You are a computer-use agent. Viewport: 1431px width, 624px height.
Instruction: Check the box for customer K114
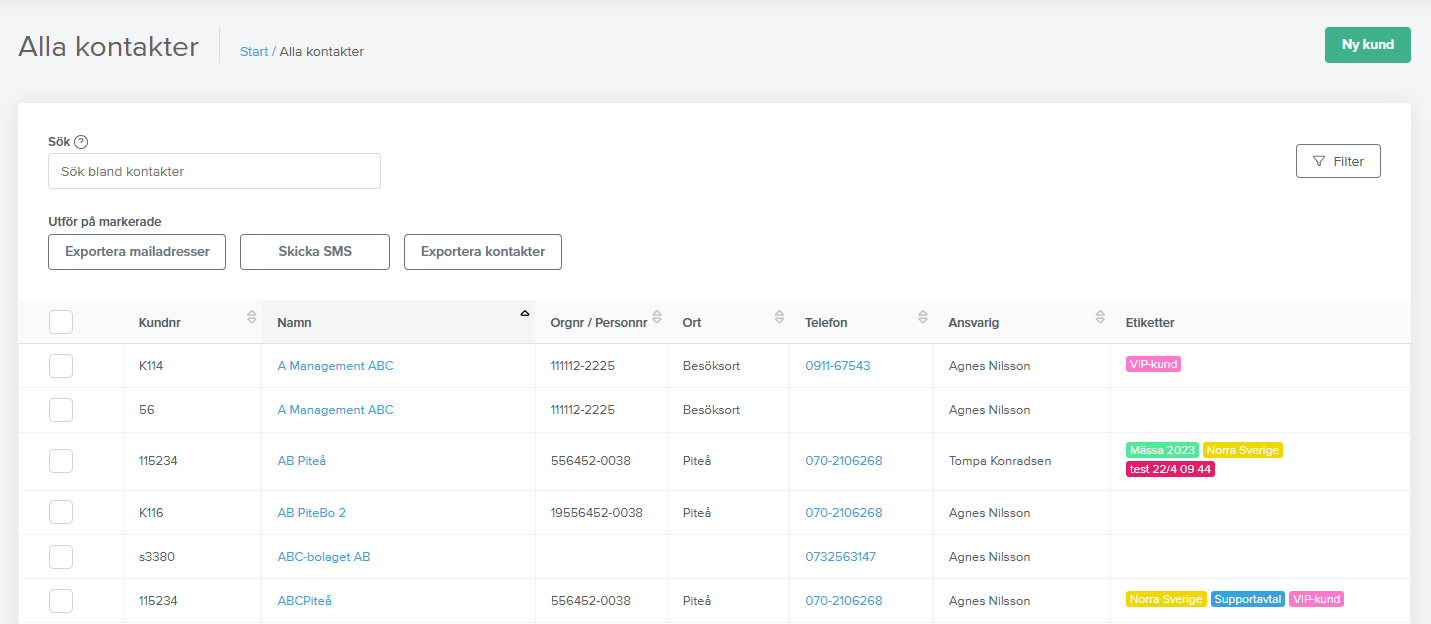pos(61,366)
